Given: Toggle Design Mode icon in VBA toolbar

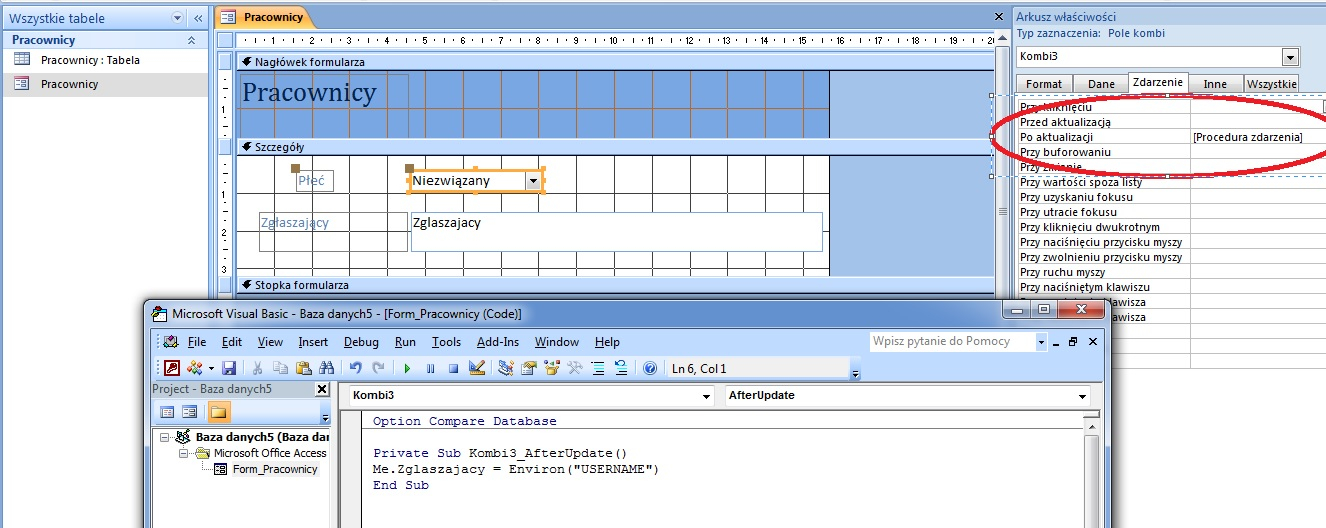Looking at the screenshot, I should (476, 368).
